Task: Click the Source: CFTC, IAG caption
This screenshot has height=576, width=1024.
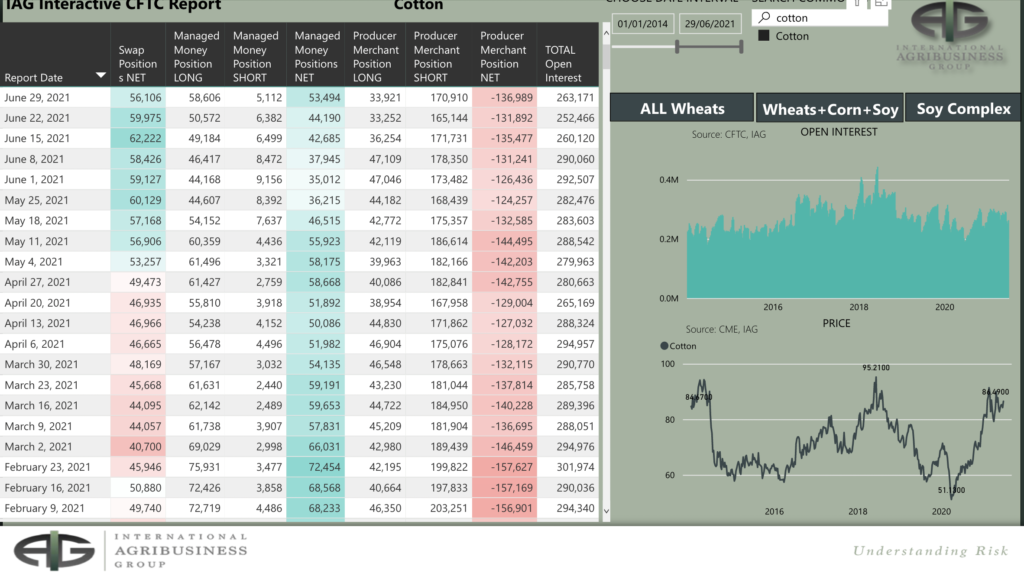Action: point(729,135)
